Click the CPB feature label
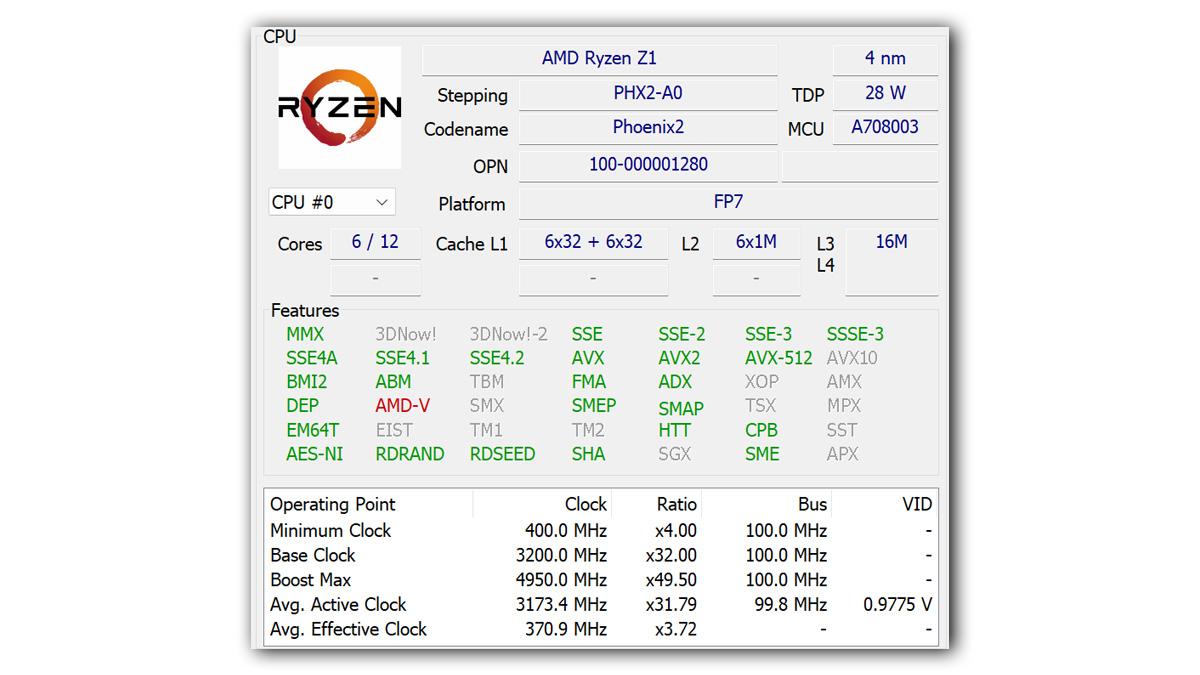The image size is (1200, 675). [x=761, y=430]
